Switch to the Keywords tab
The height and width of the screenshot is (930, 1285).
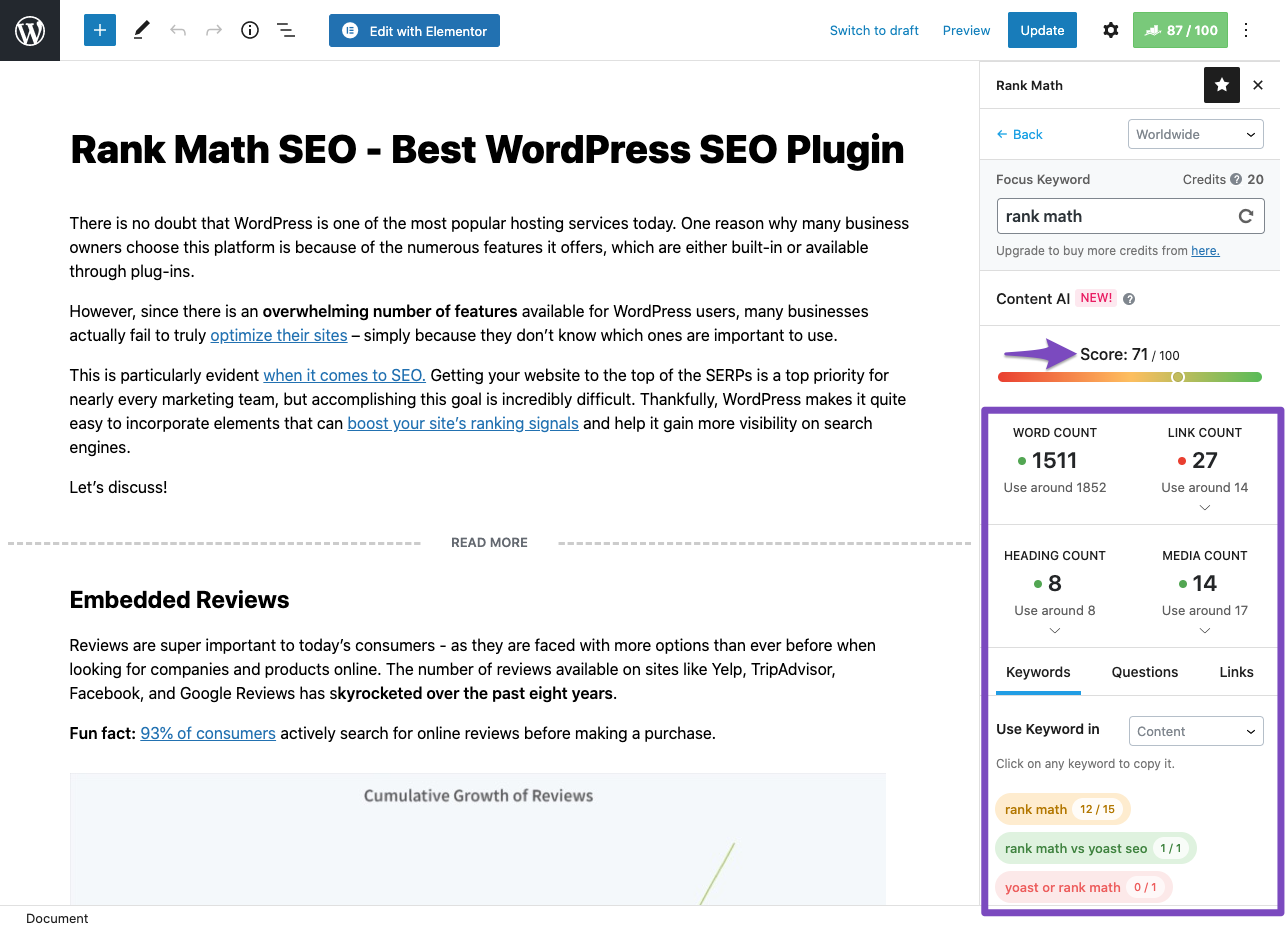click(x=1038, y=672)
